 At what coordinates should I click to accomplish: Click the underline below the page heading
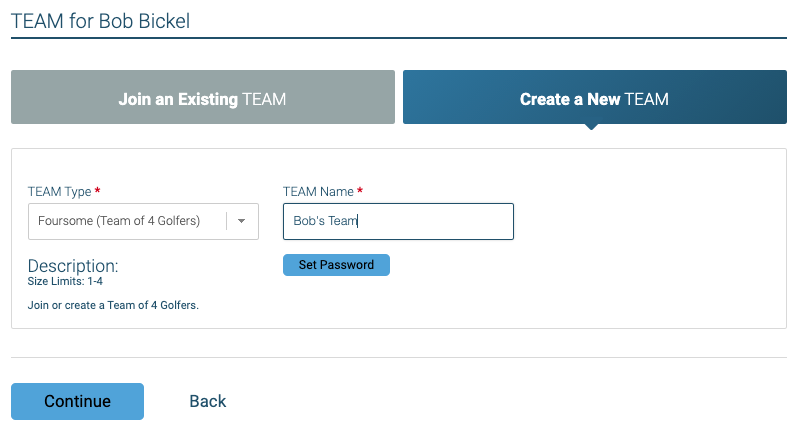point(398,38)
